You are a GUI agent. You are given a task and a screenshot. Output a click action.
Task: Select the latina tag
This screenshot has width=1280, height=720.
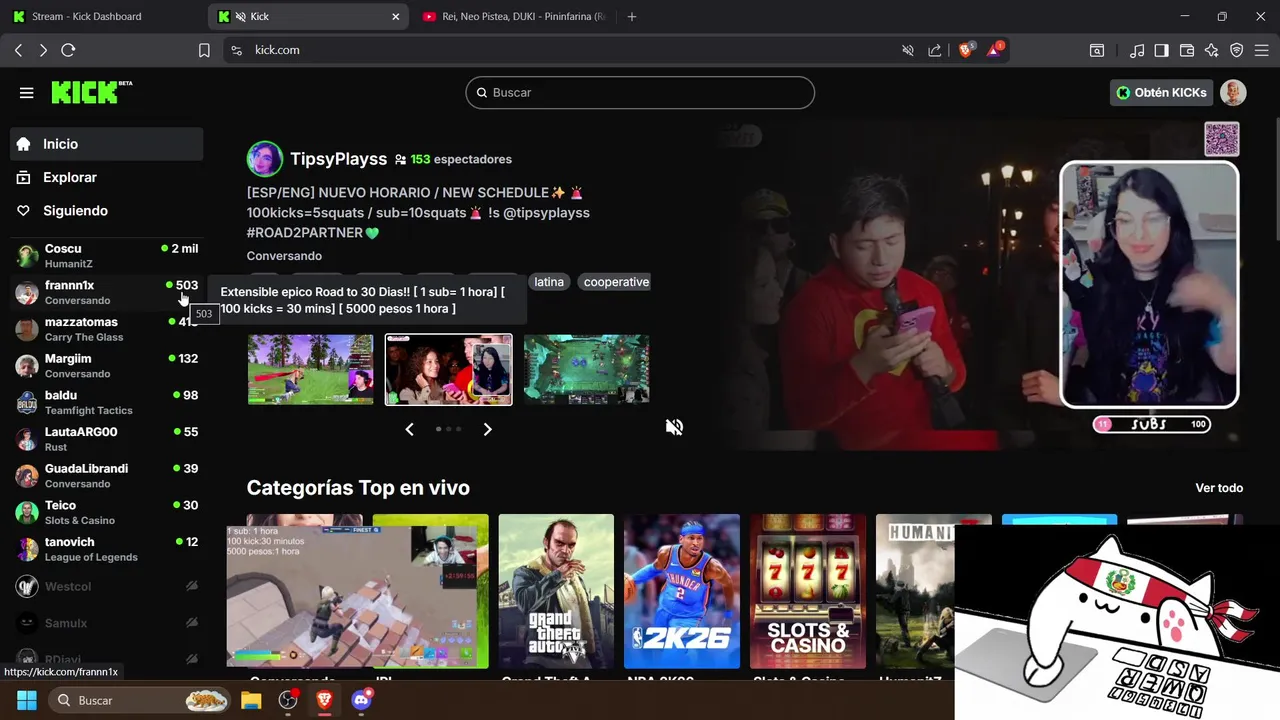click(x=549, y=282)
